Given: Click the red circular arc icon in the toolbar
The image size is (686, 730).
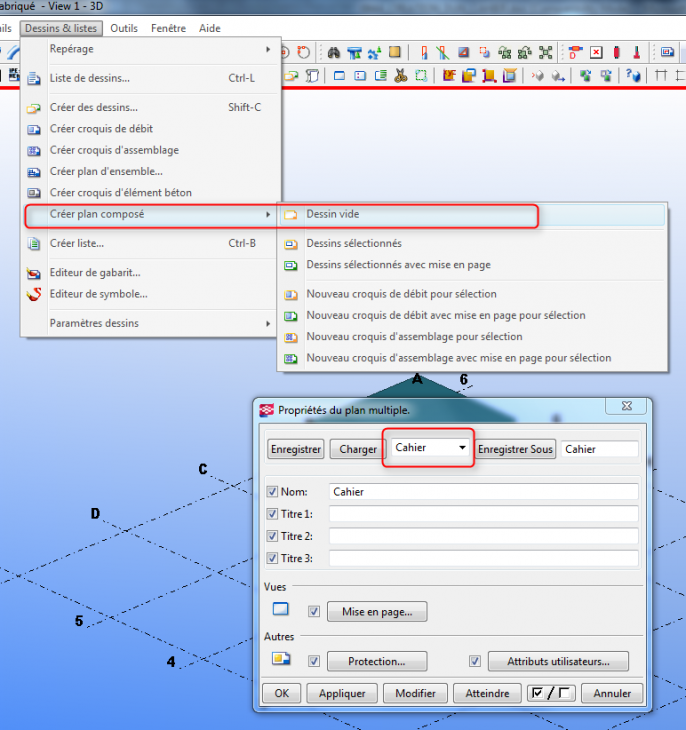Looking at the screenshot, I should pos(304,52).
